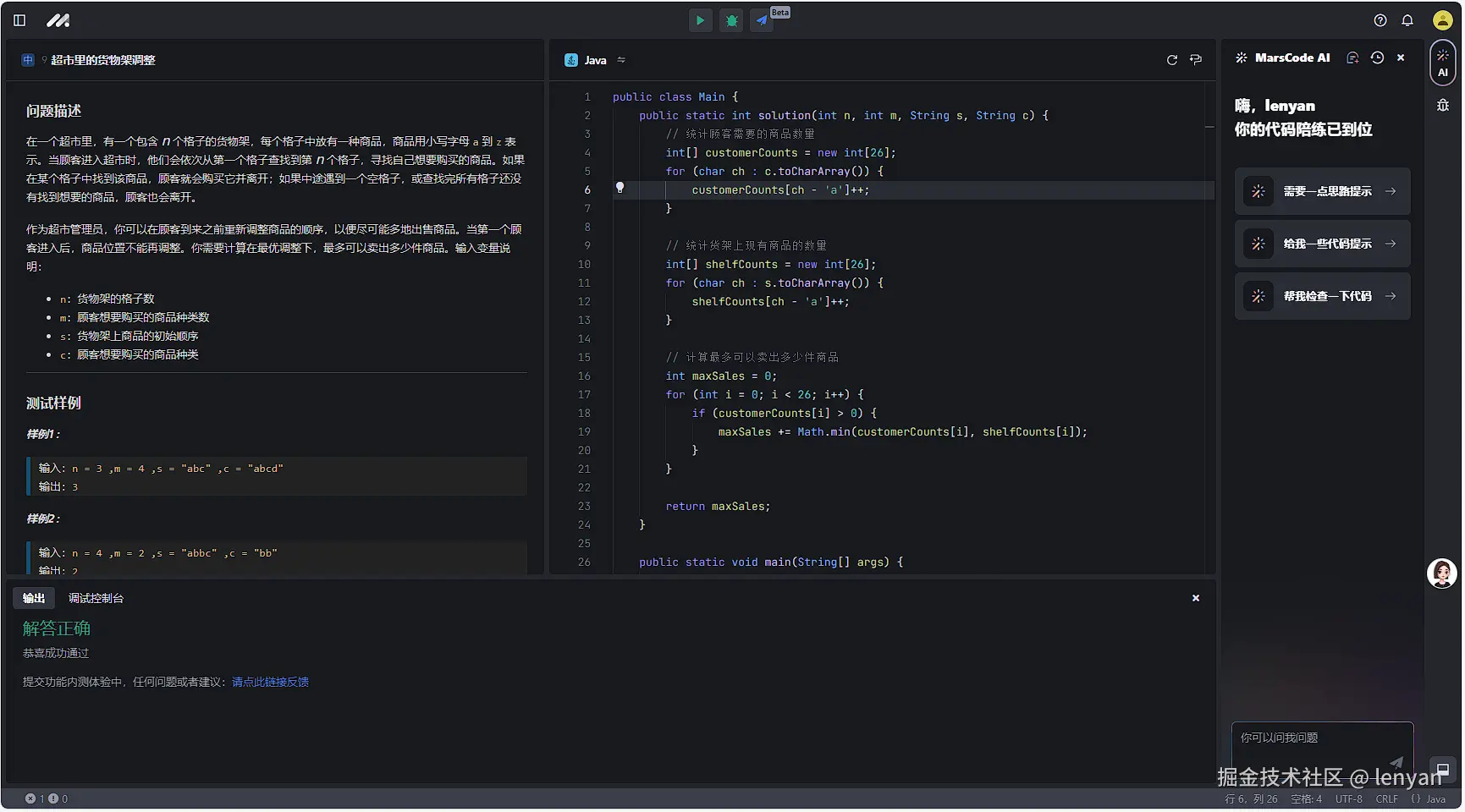Open the help question mark icon
This screenshot has width=1465, height=812.
pyautogui.click(x=1380, y=20)
